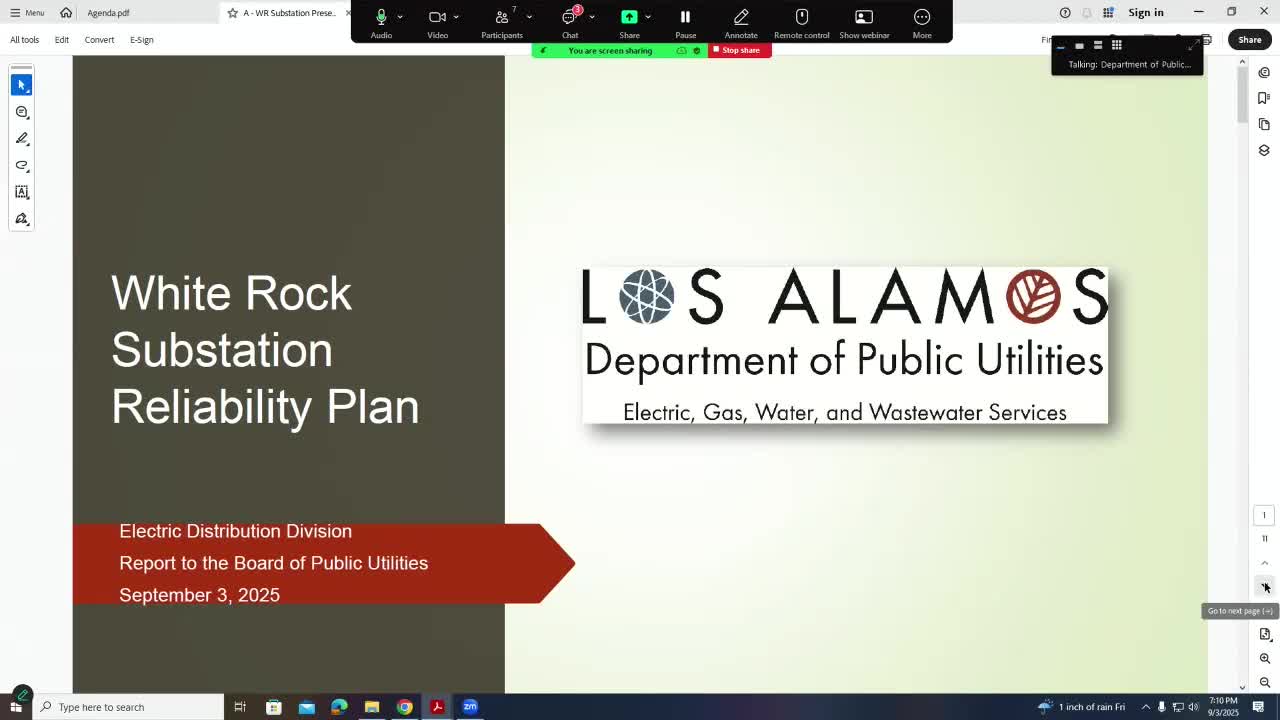Viewport: 1280px width, 720px height.
Task: Go to the next page
Action: tap(1264, 587)
